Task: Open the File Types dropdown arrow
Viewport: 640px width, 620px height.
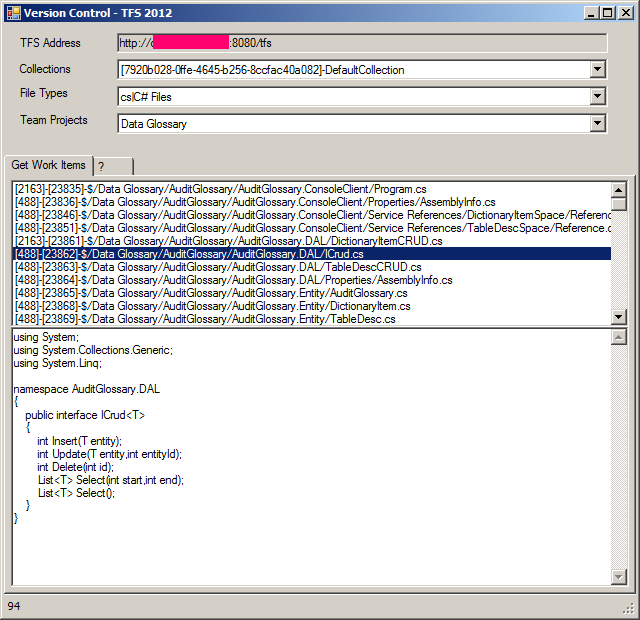Action: (x=597, y=96)
